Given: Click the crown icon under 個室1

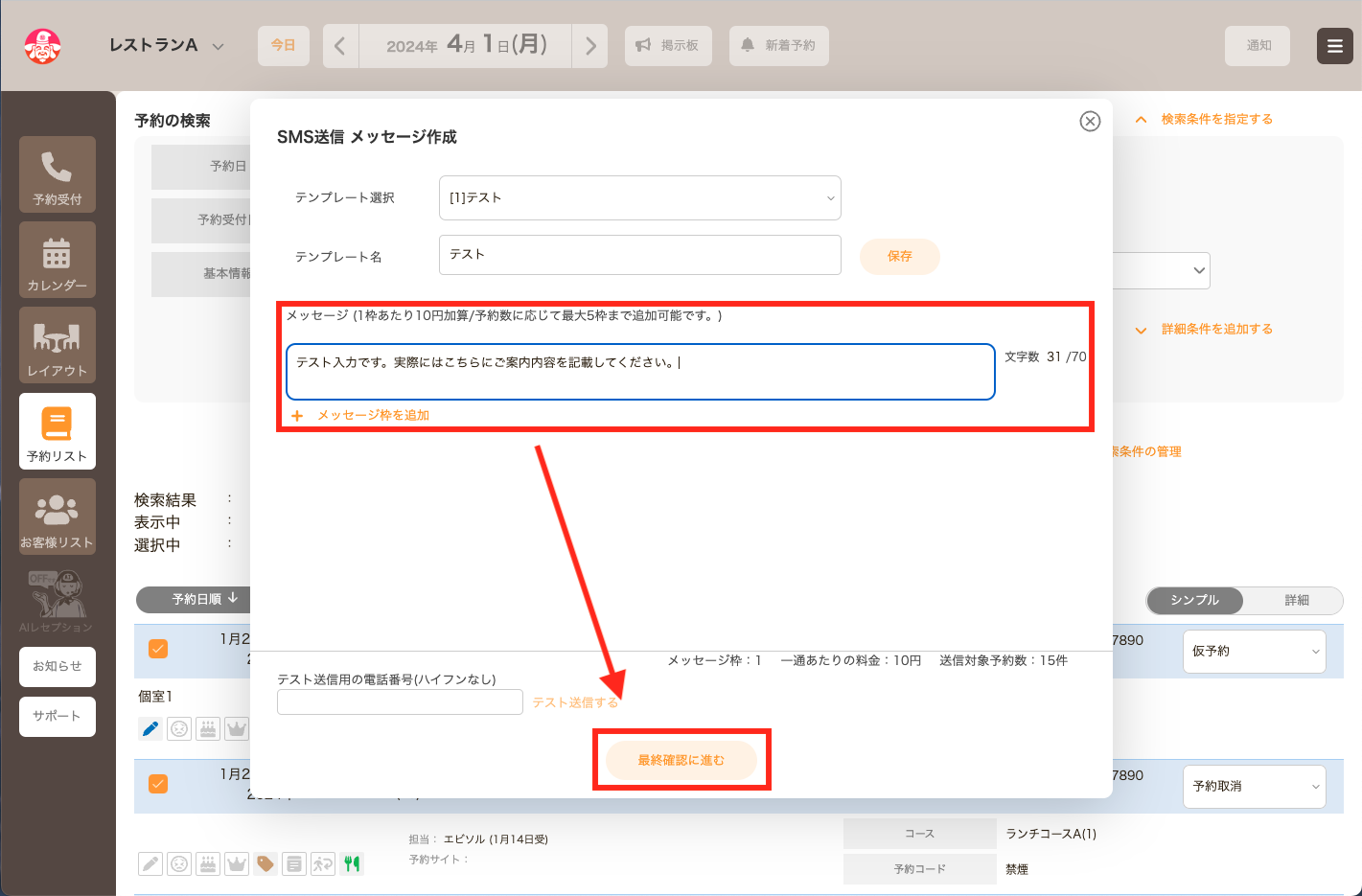Looking at the screenshot, I should pos(237,728).
